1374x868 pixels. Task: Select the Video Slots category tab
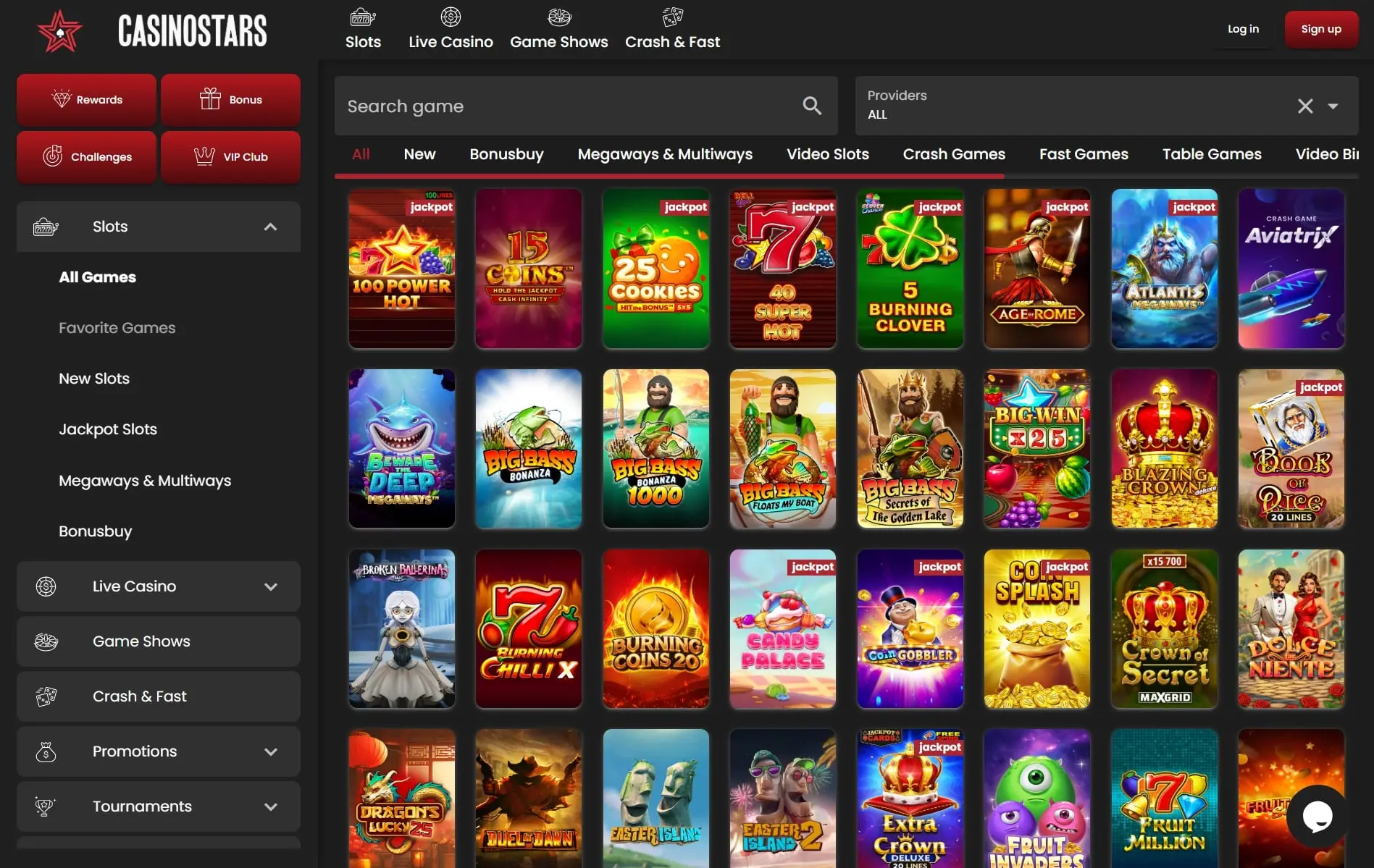(x=828, y=154)
